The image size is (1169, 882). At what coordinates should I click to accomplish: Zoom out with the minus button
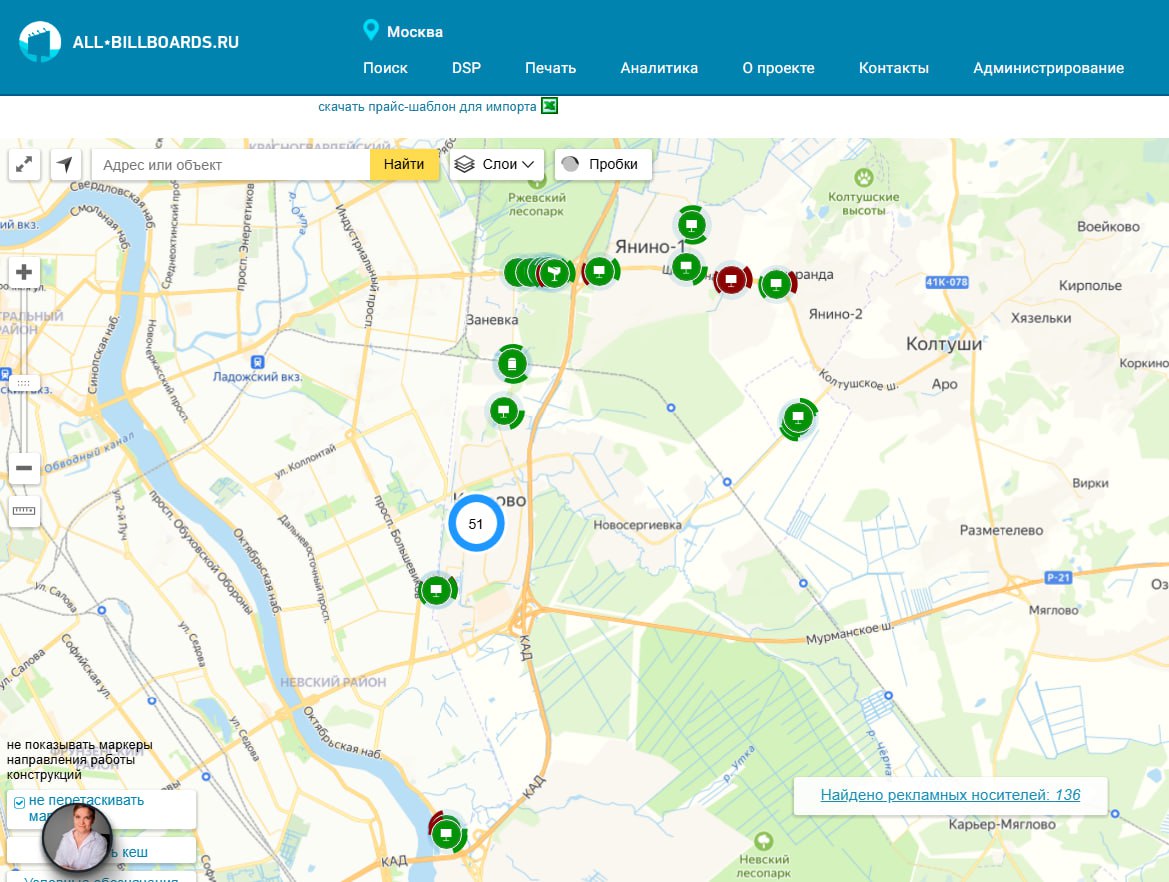pyautogui.click(x=24, y=468)
